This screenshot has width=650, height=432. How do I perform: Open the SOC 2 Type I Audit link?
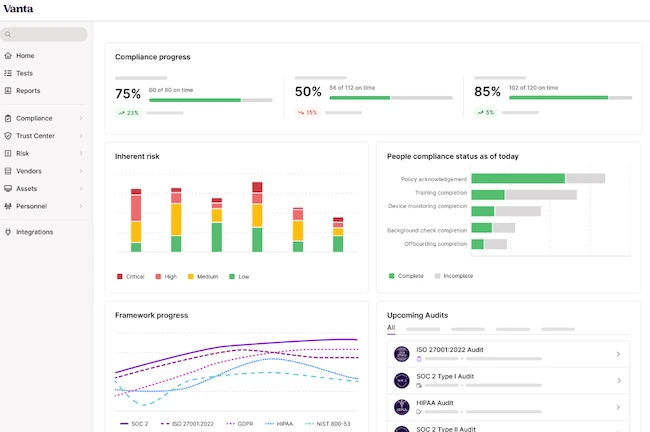[x=445, y=376]
